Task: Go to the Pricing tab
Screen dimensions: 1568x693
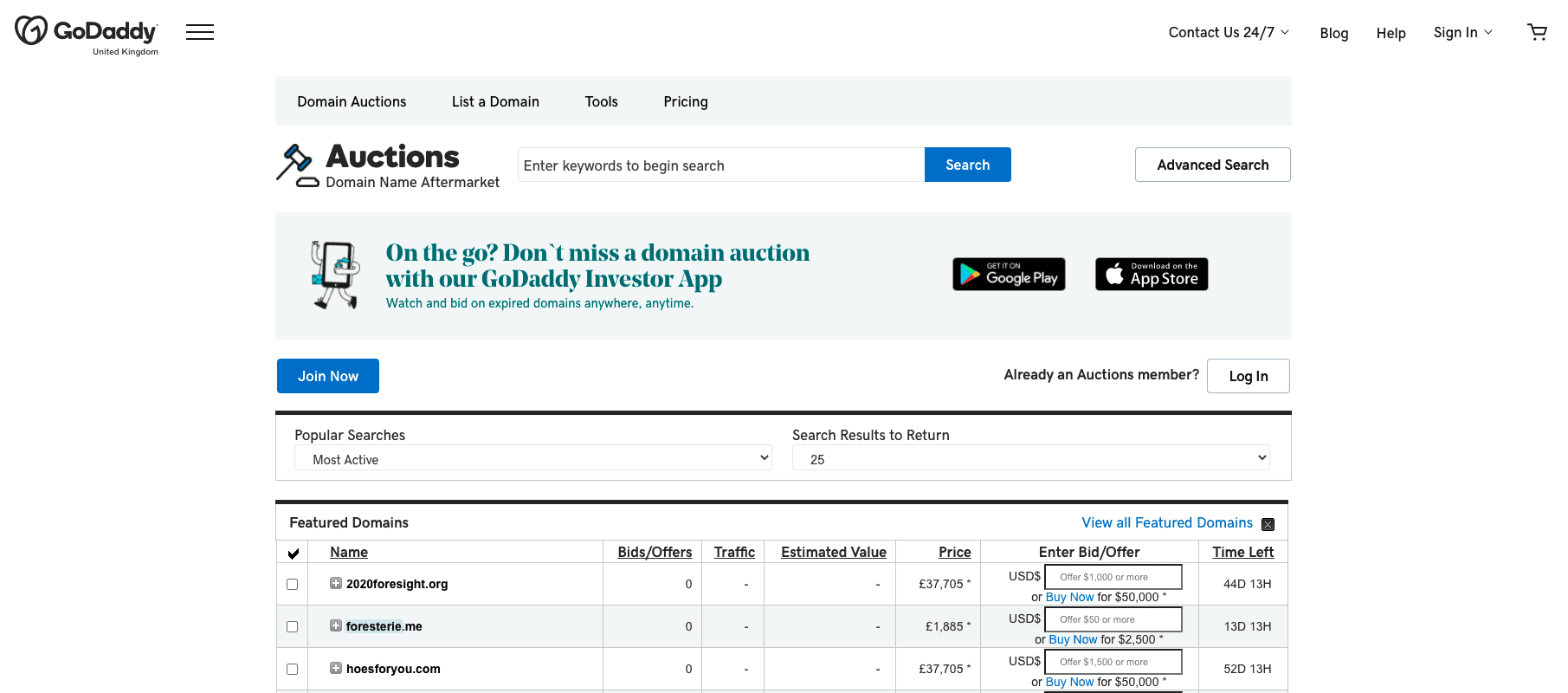Action: [686, 101]
